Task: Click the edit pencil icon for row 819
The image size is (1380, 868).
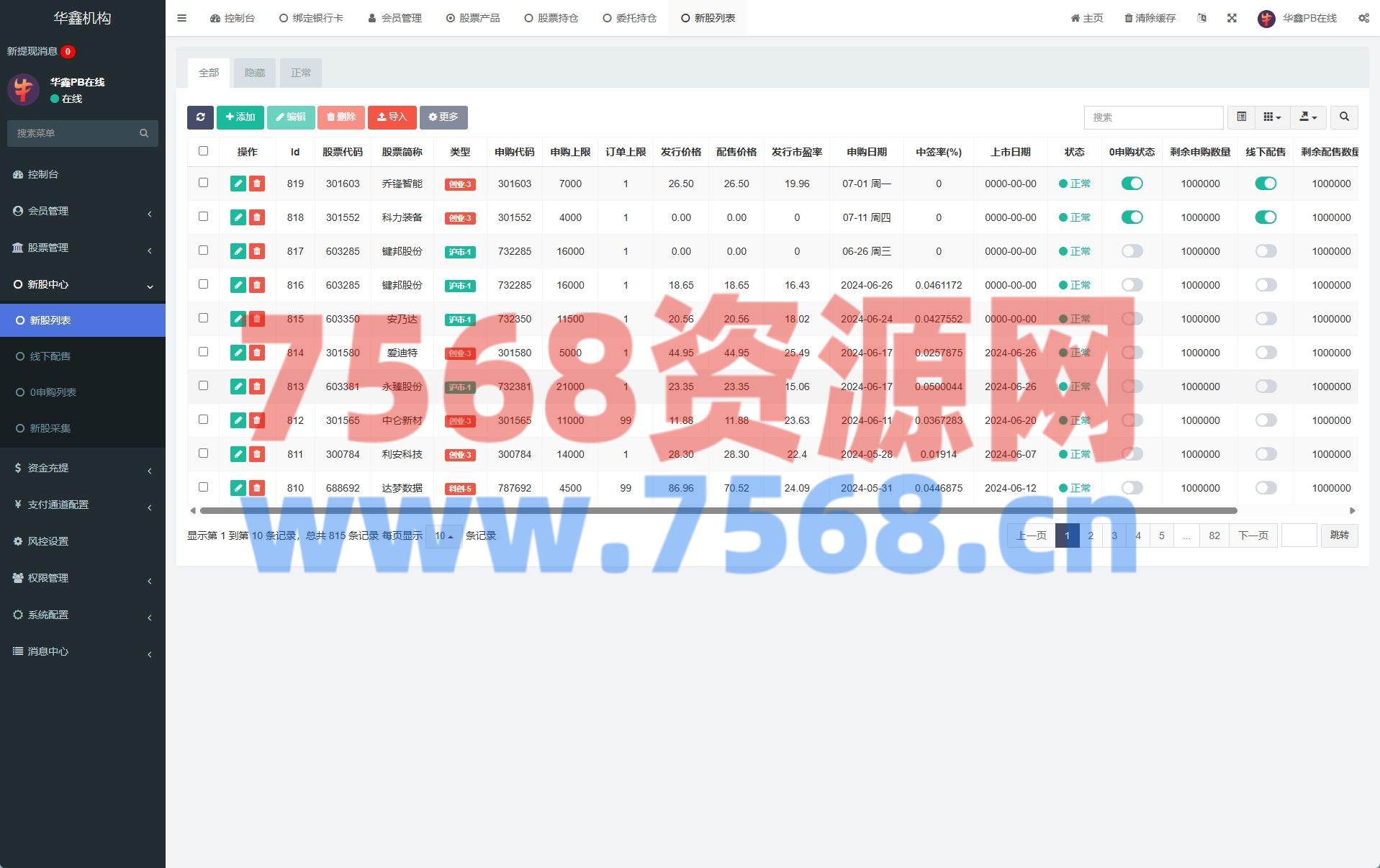Action: coord(238,184)
